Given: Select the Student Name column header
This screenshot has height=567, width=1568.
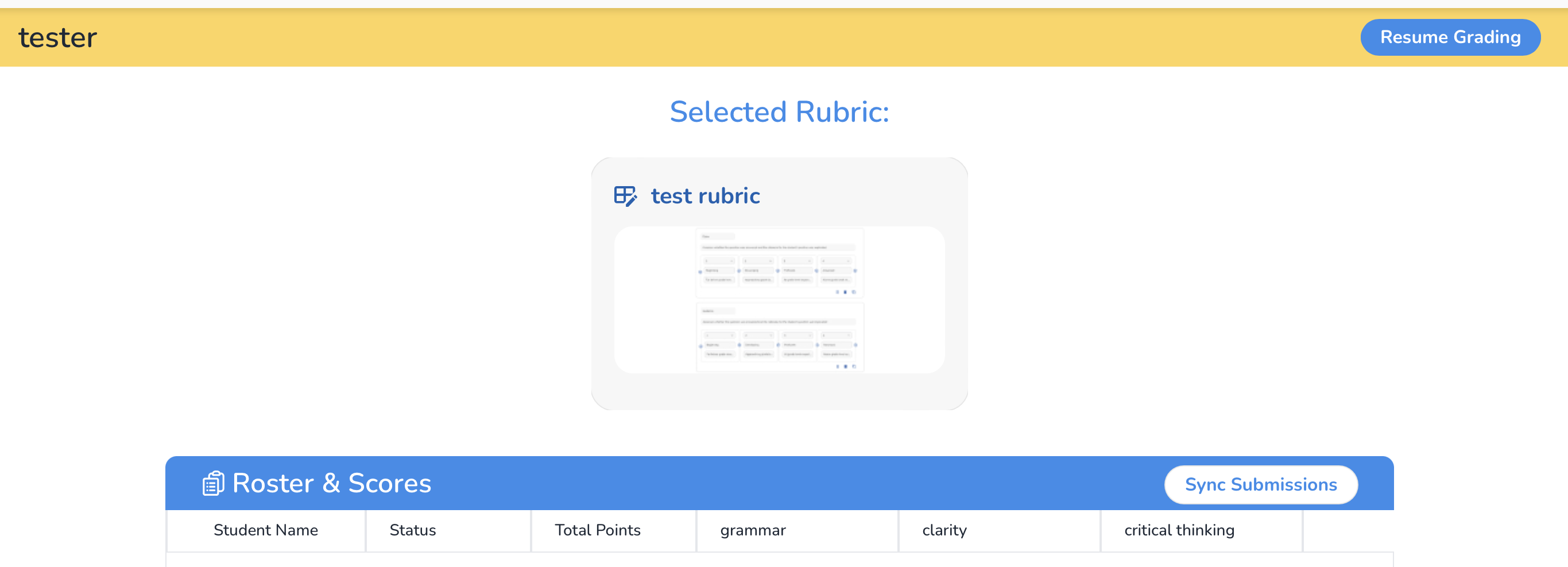Looking at the screenshot, I should click(265, 530).
